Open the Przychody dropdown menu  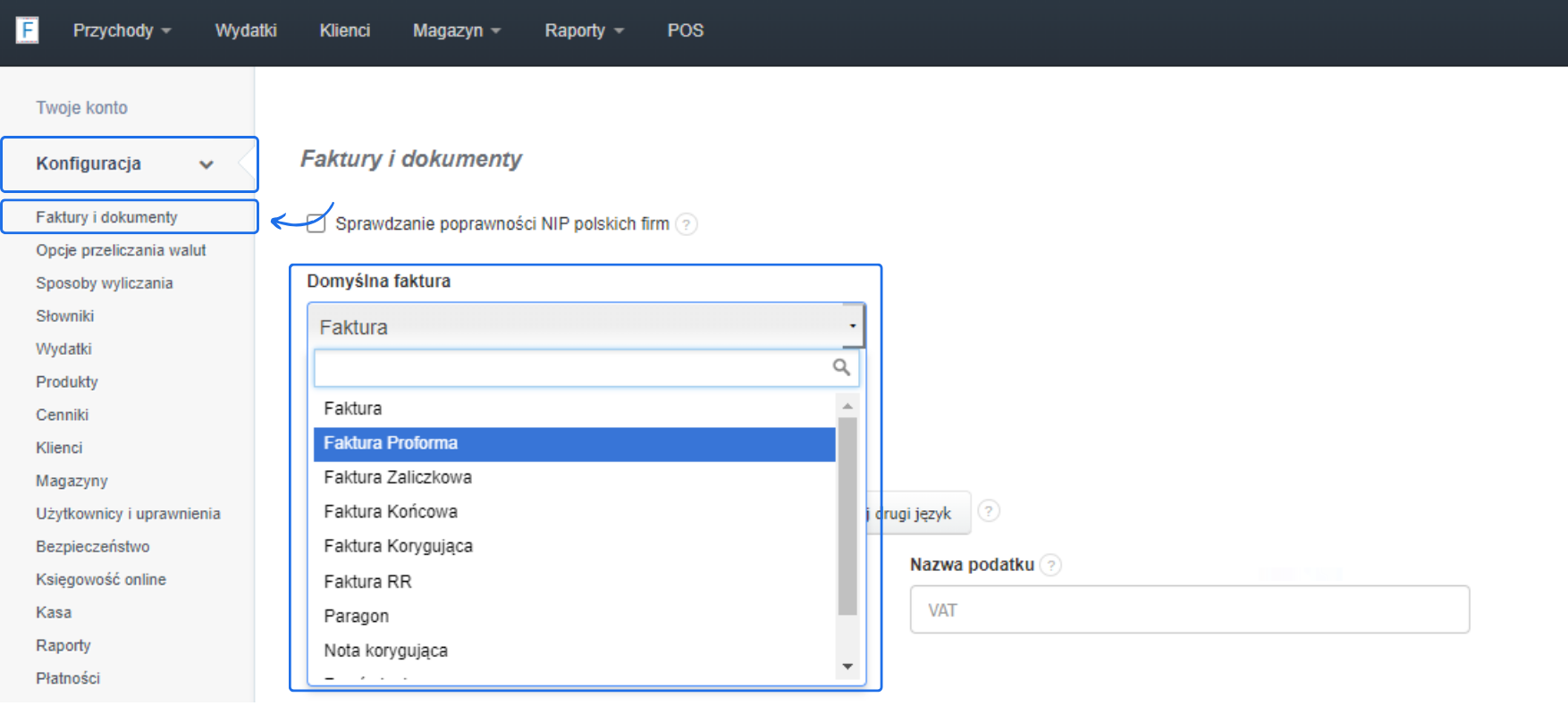122,30
